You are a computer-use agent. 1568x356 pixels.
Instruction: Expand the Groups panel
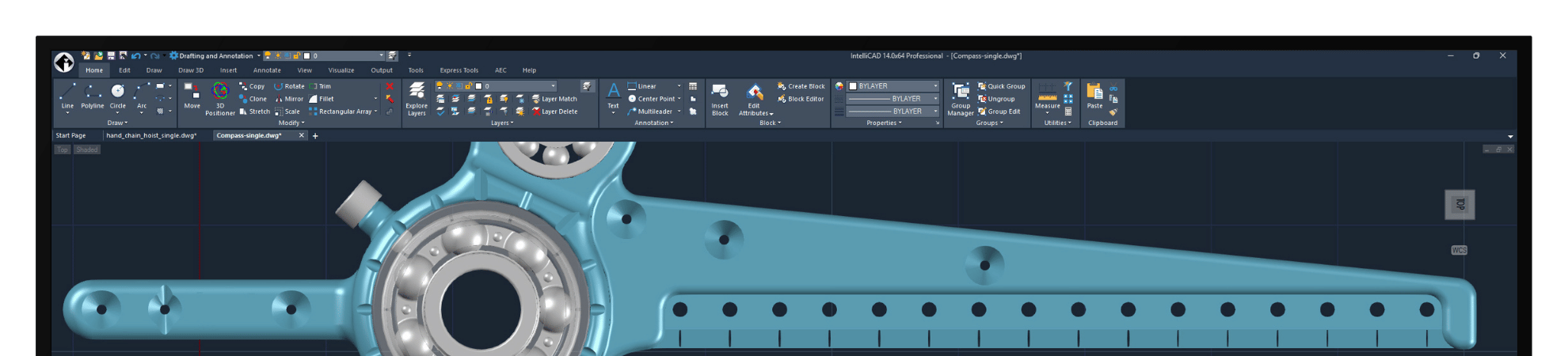point(989,123)
